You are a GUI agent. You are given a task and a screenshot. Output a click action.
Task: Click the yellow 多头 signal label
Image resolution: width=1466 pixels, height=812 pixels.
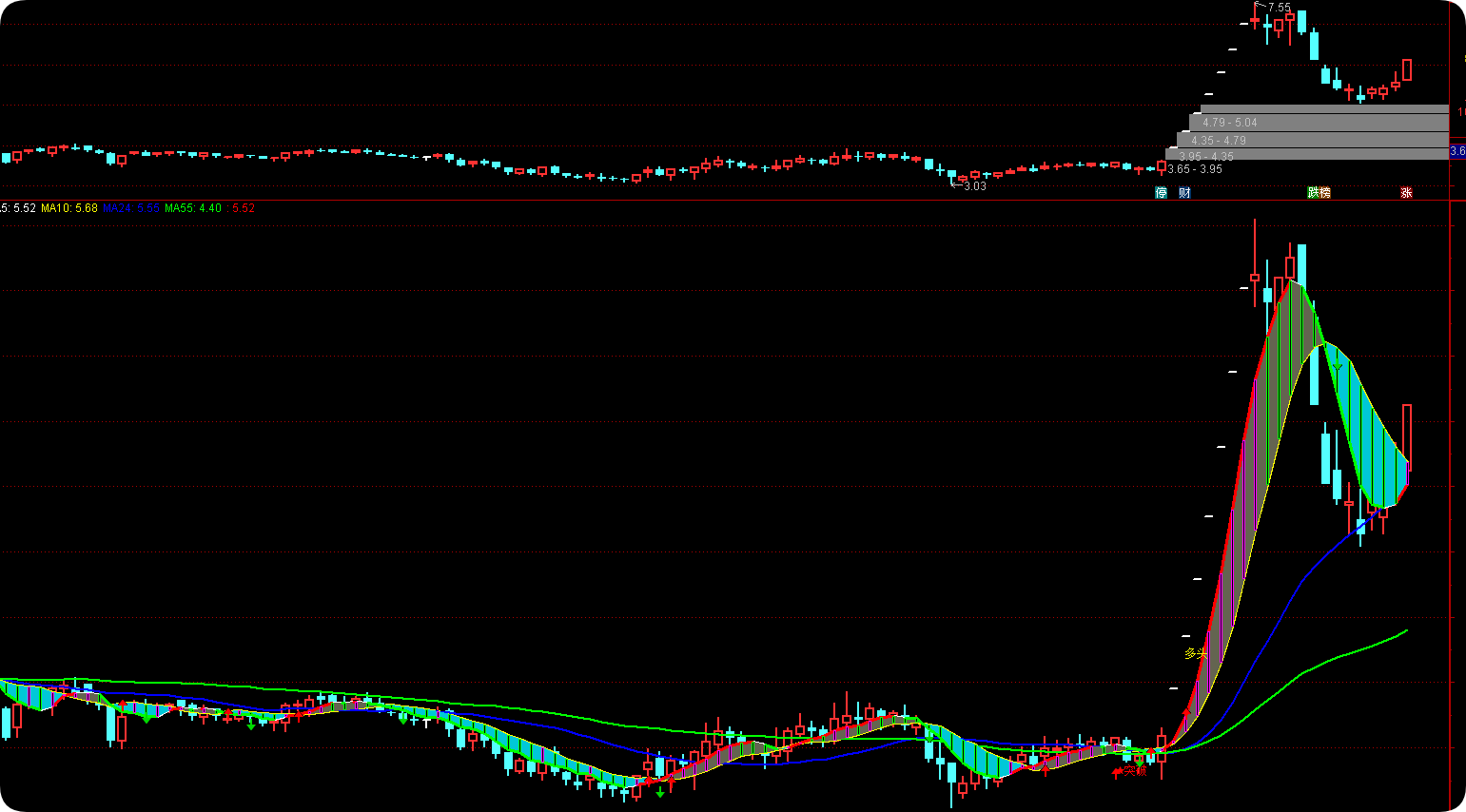coord(1196,654)
